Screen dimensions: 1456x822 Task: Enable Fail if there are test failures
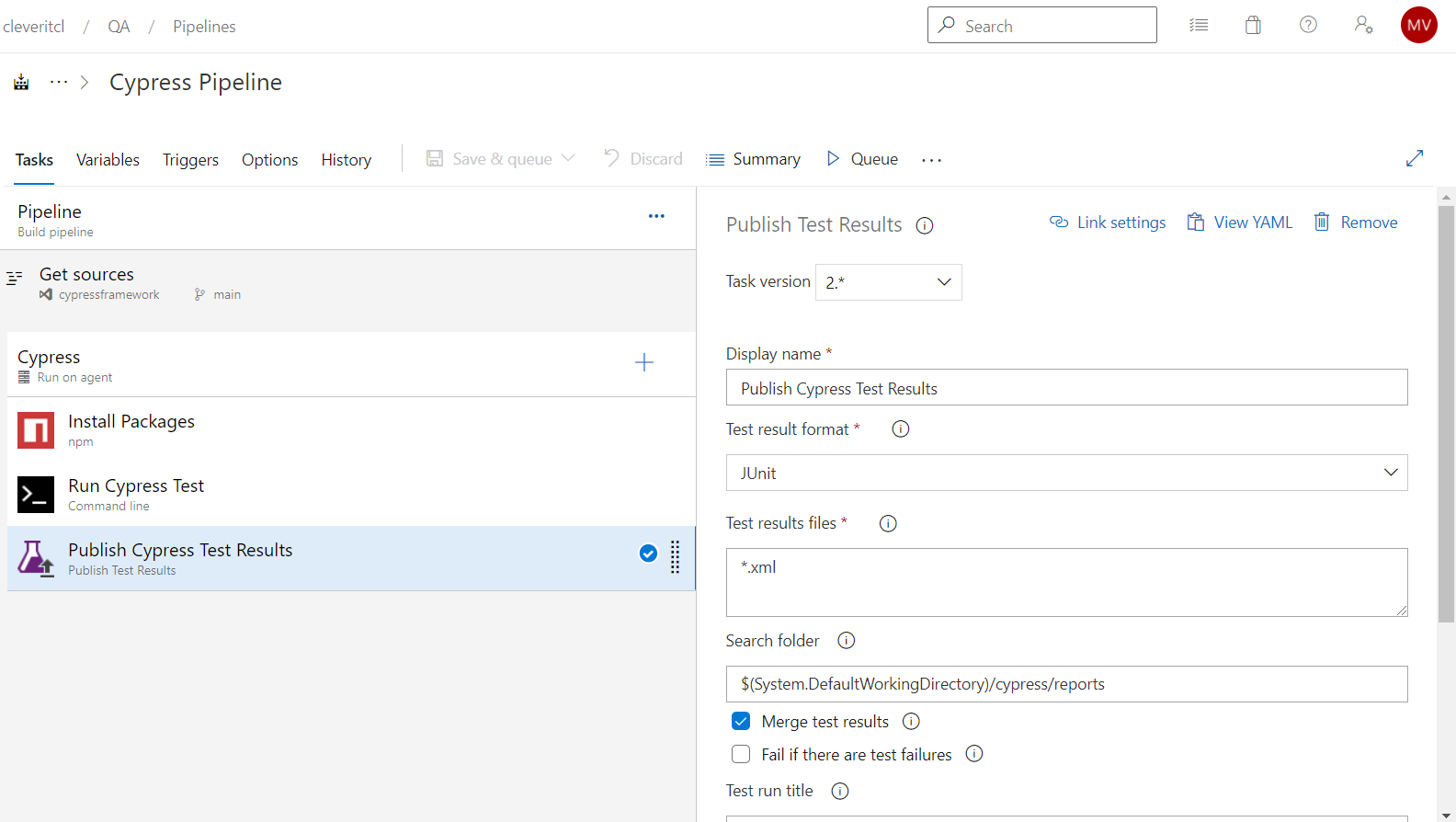pos(741,755)
